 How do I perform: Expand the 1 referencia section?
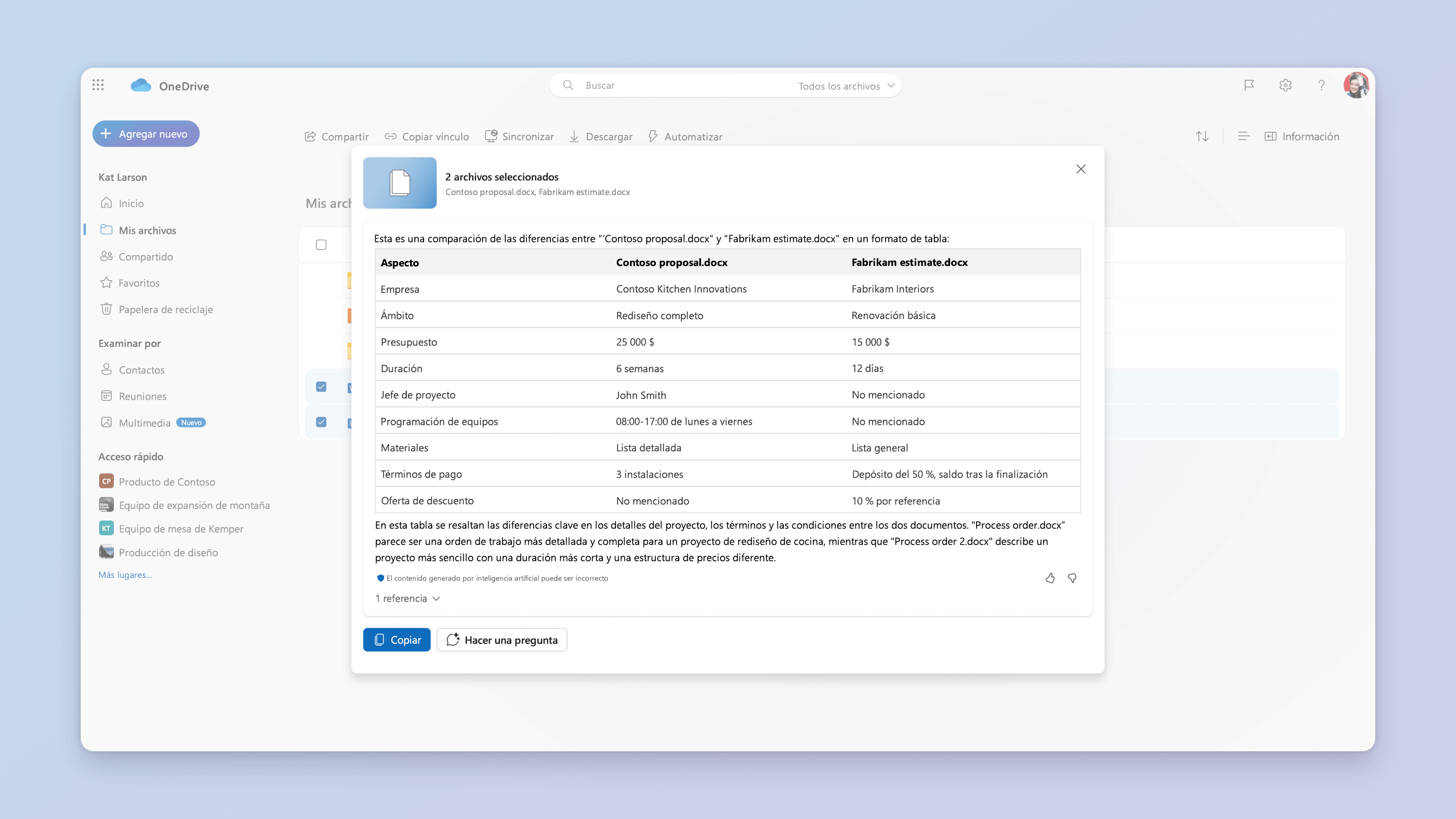407,598
